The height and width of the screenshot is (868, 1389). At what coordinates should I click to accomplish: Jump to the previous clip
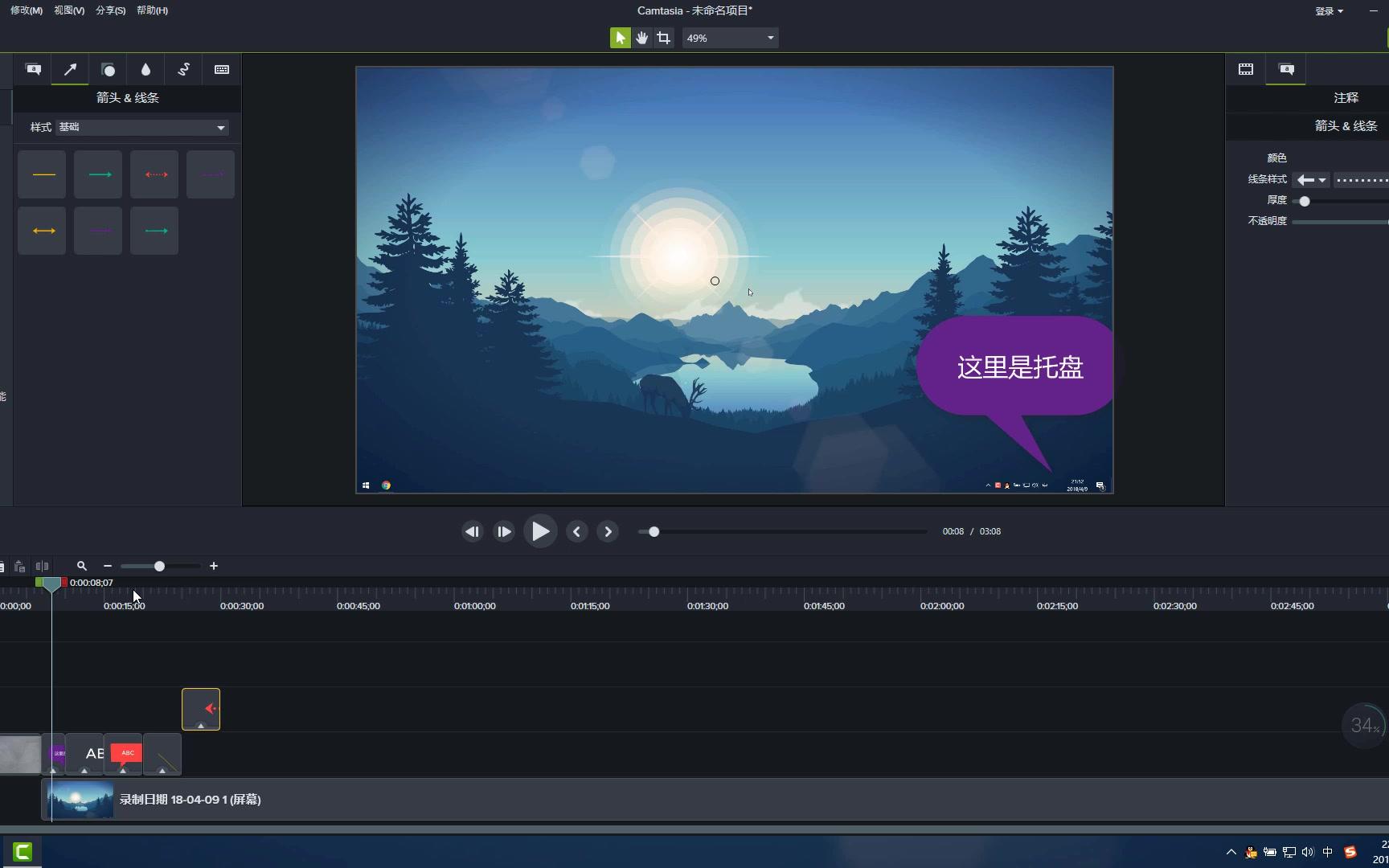pos(576,531)
